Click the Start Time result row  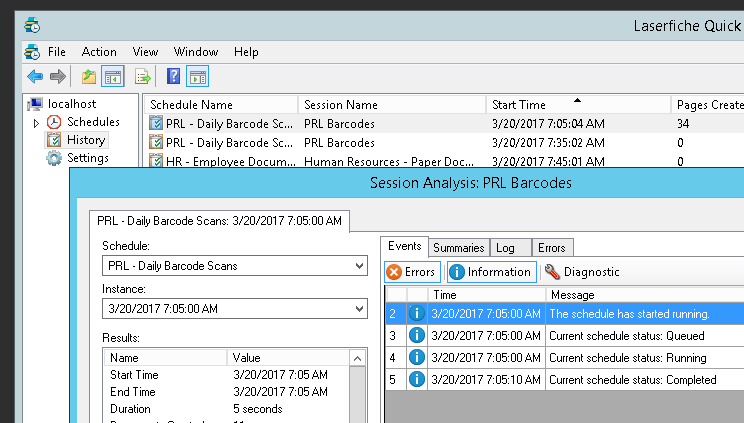pos(227,375)
